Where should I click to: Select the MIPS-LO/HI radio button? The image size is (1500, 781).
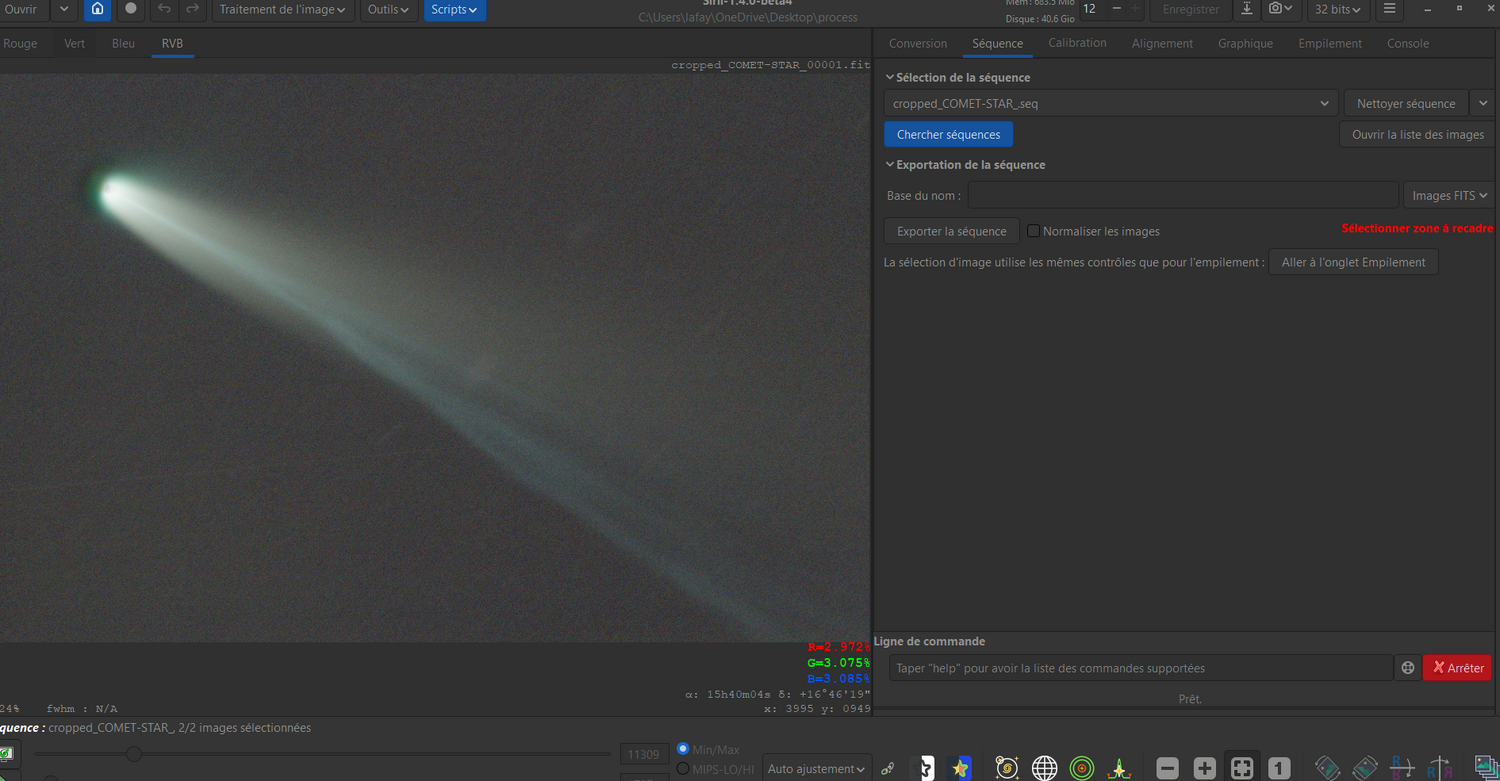point(683,769)
